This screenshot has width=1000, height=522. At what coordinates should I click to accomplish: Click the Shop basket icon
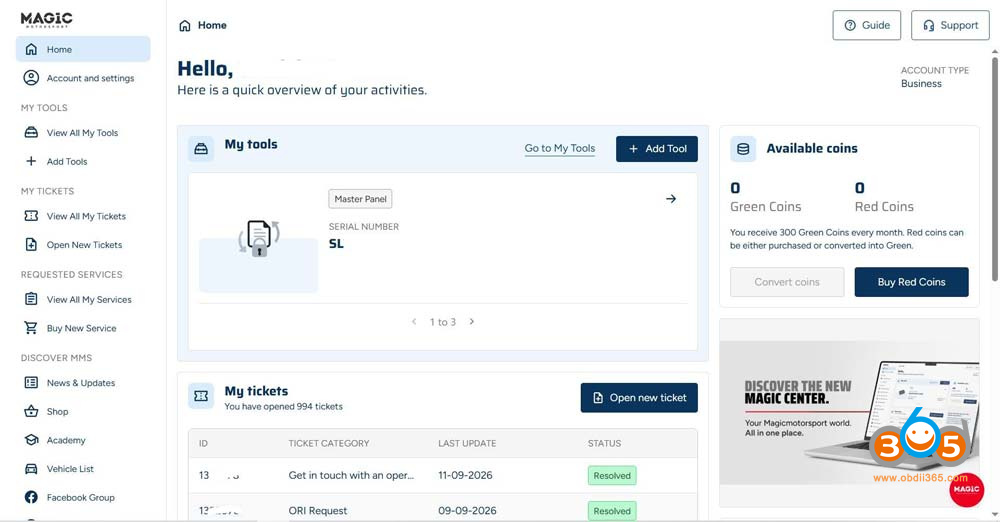(x=31, y=412)
